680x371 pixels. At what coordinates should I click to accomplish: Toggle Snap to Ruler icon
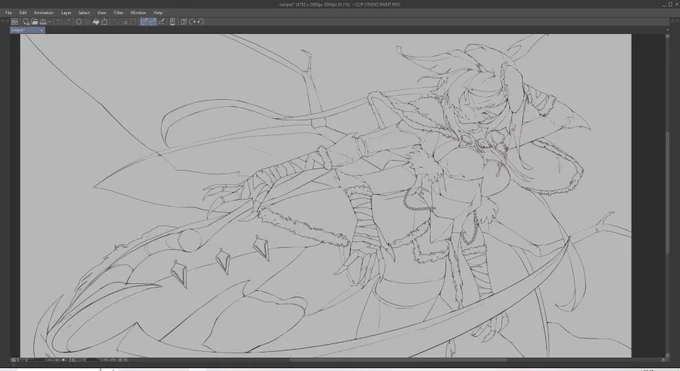click(x=144, y=22)
